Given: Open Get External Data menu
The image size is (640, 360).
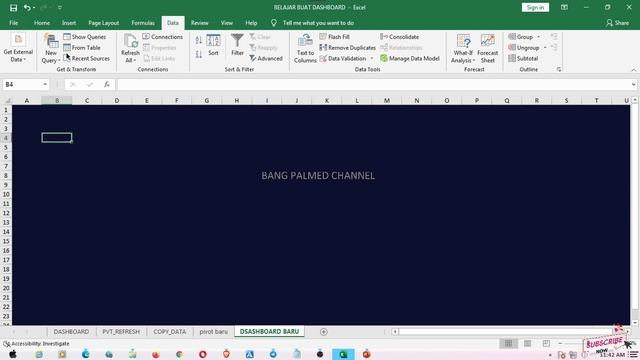Looking at the screenshot, I should pyautogui.click(x=18, y=48).
